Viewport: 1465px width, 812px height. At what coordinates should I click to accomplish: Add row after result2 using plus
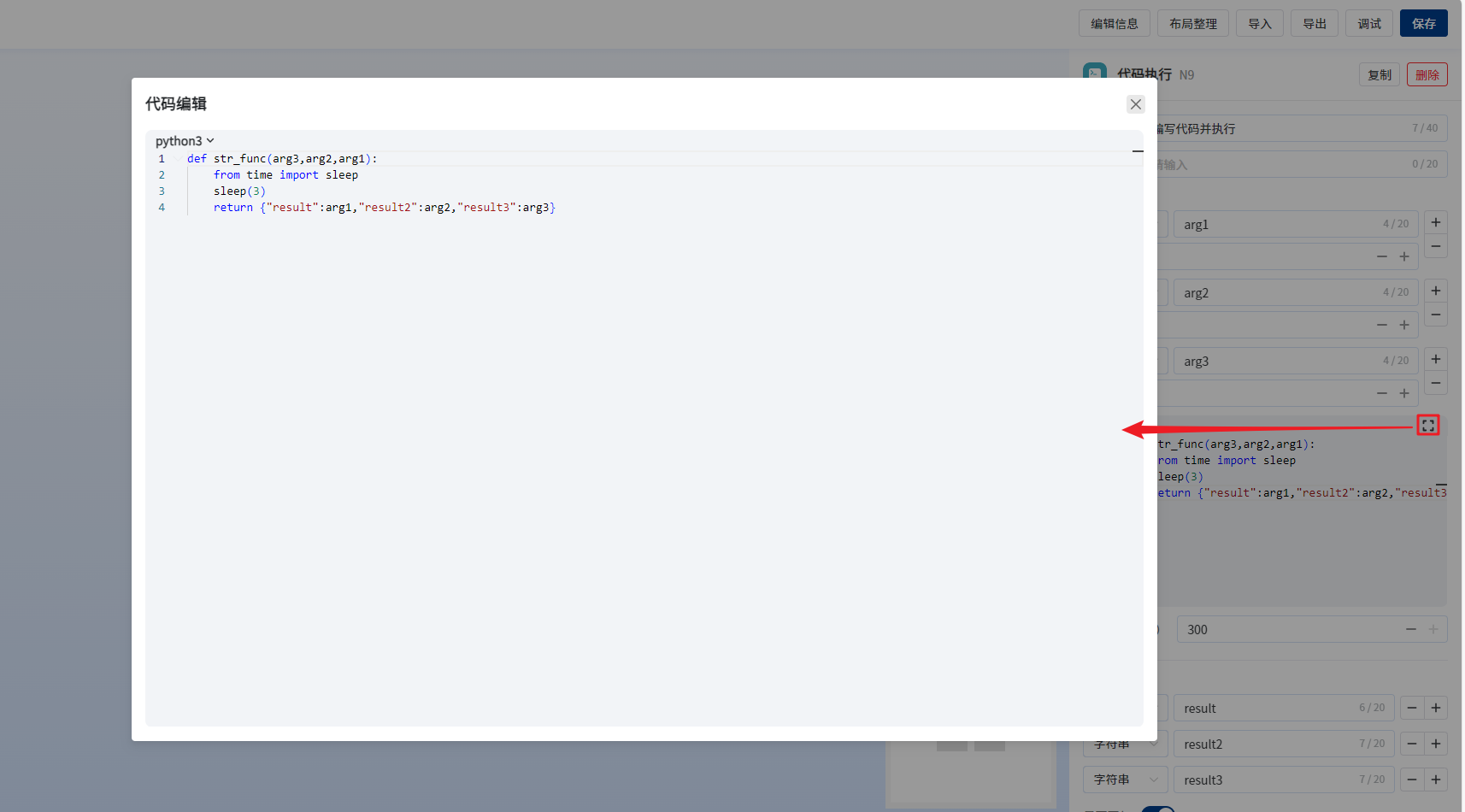(x=1435, y=744)
